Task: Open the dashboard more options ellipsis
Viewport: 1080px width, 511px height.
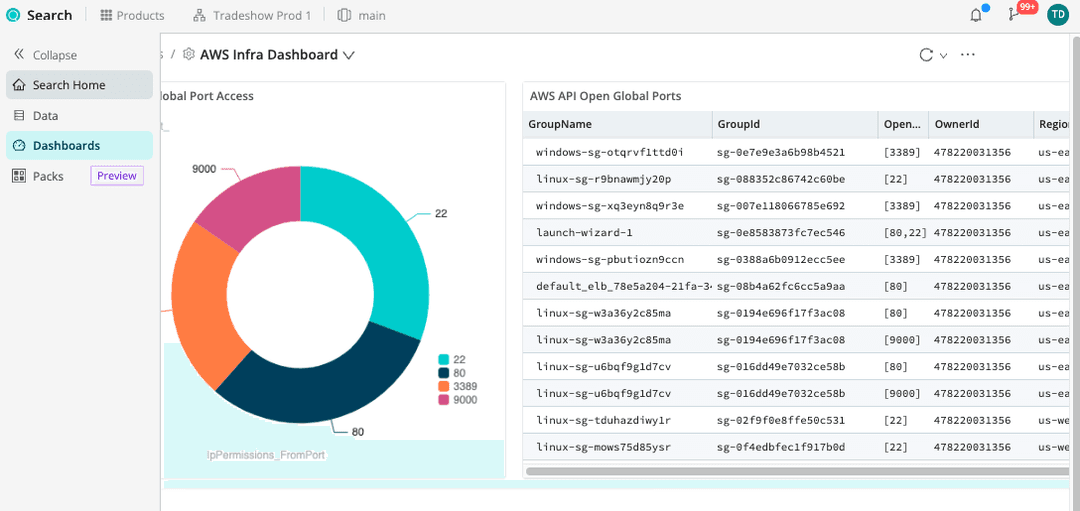Action: [968, 55]
